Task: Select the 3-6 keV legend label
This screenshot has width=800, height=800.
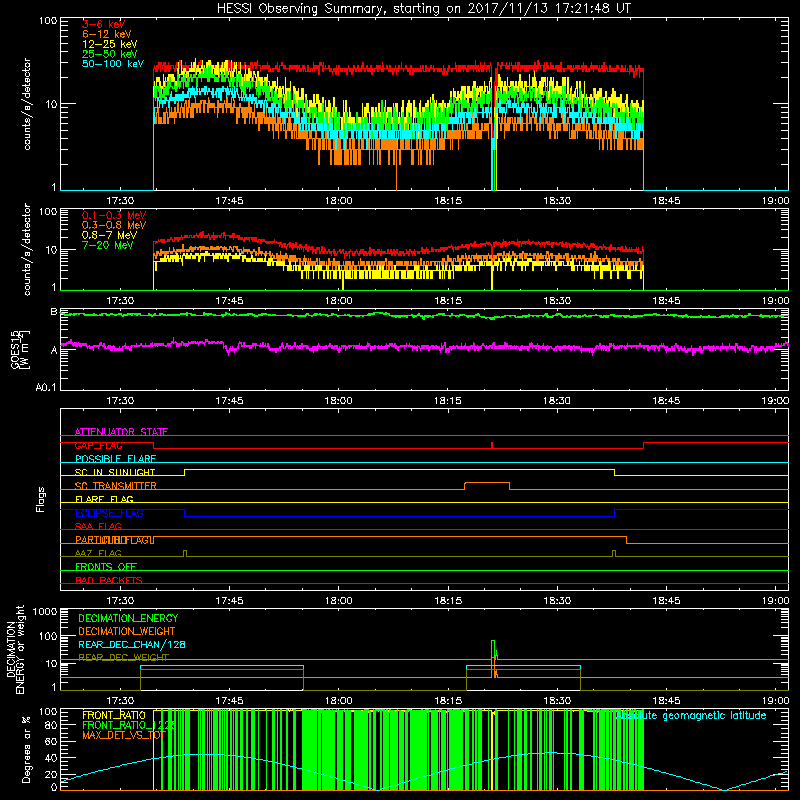Action: click(104, 24)
